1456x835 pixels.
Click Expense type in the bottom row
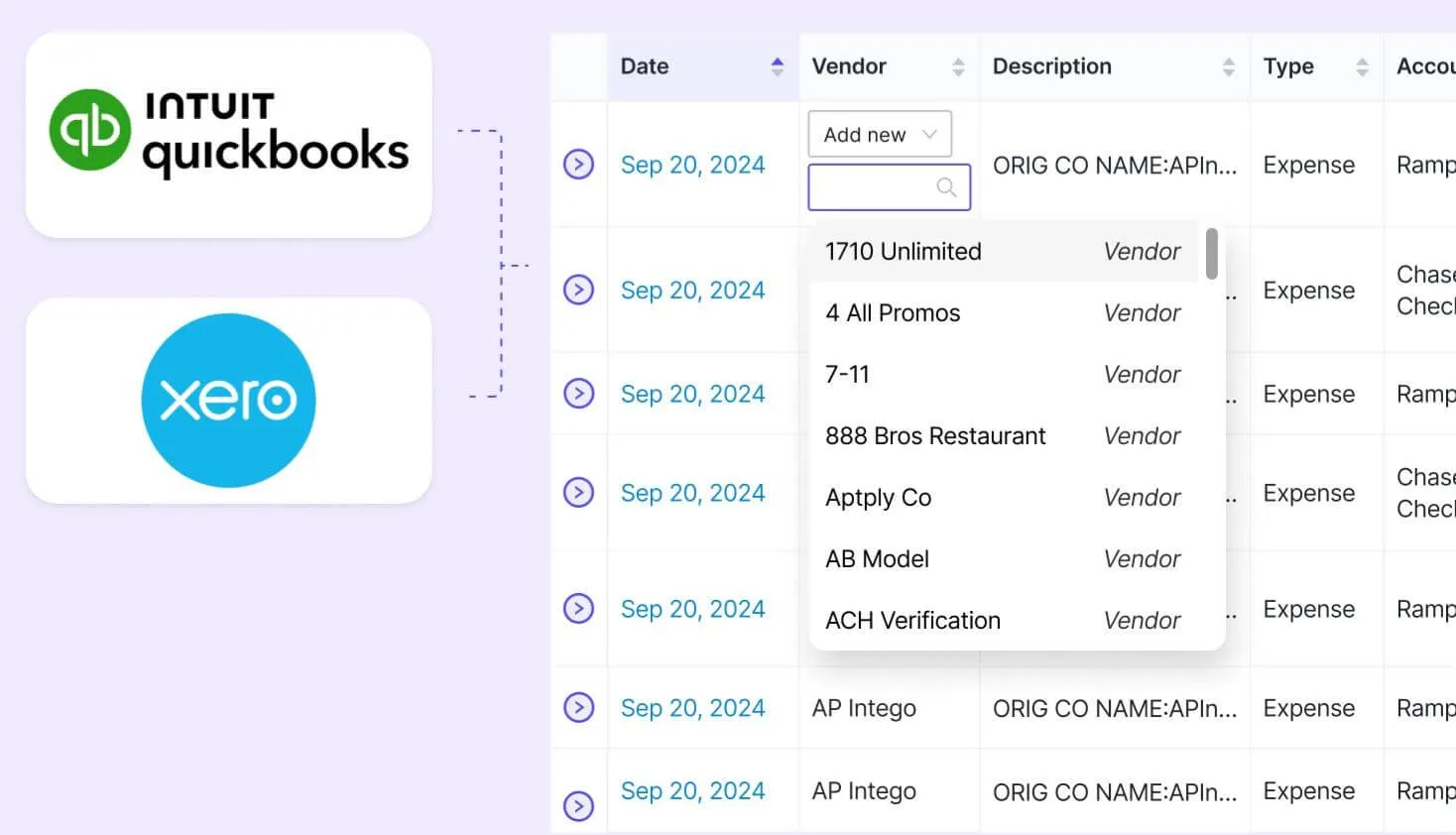[x=1308, y=791]
